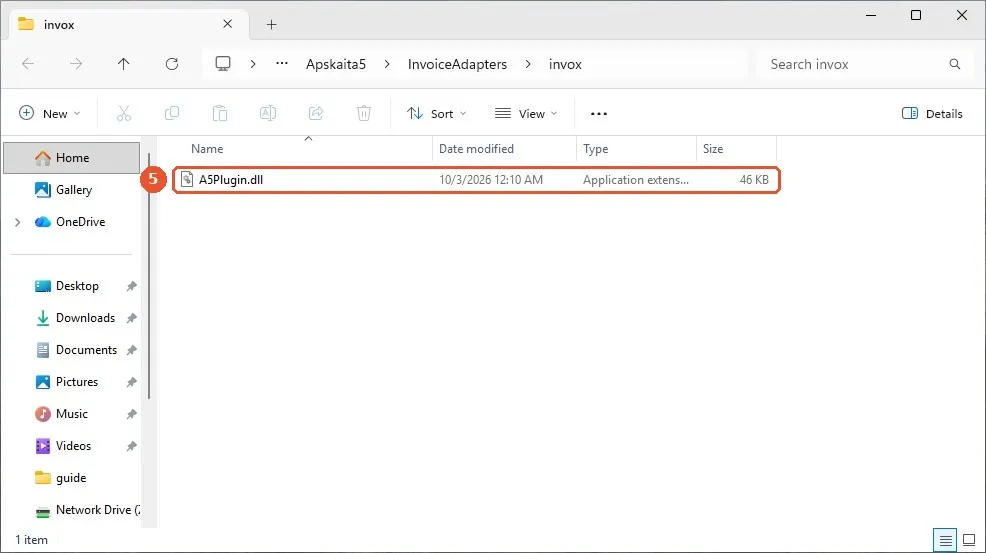Refresh the invox folder view
The width and height of the screenshot is (986, 553).
(172, 64)
